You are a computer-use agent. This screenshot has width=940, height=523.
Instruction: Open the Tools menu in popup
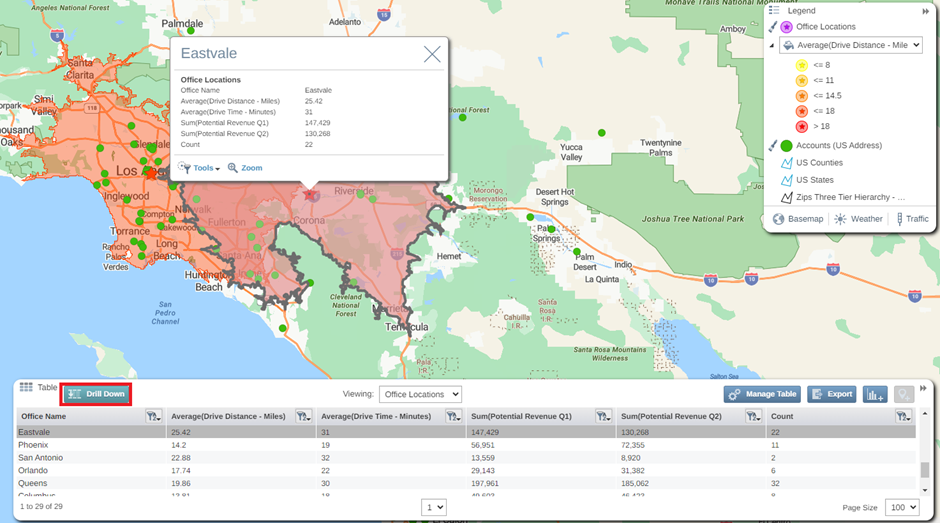pos(199,168)
